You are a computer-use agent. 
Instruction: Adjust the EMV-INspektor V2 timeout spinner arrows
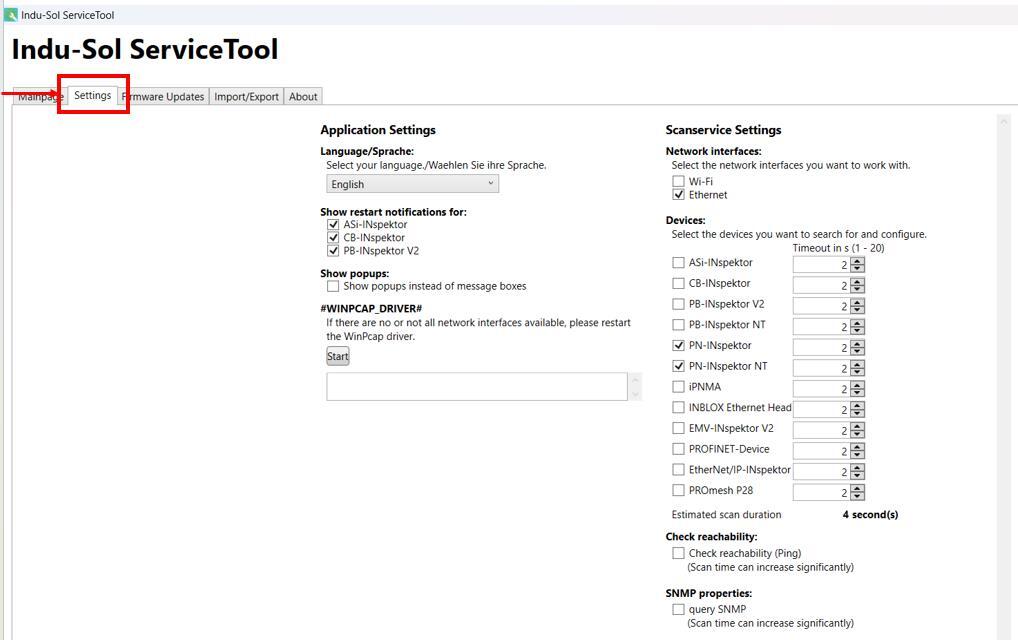click(x=858, y=431)
